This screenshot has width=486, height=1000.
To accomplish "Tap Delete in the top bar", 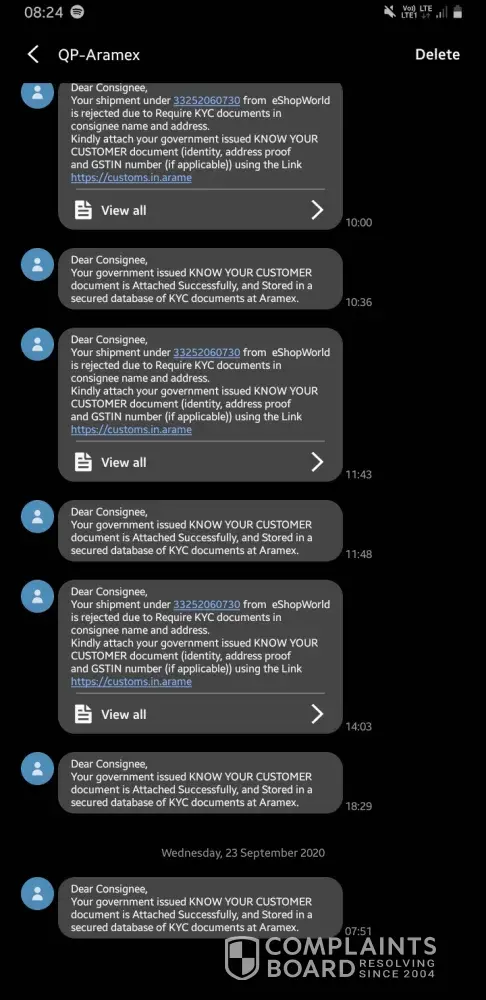I will click(437, 54).
